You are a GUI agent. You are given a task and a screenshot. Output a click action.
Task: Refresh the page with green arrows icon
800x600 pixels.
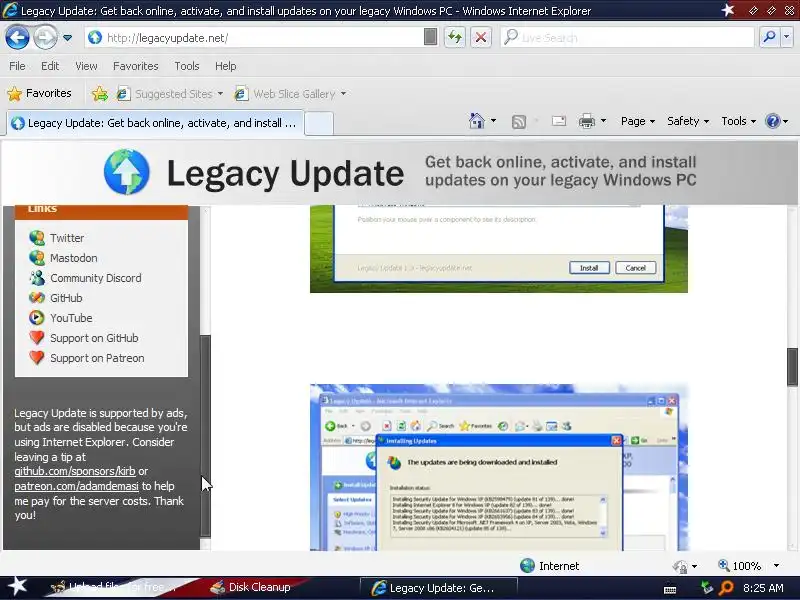click(x=455, y=37)
